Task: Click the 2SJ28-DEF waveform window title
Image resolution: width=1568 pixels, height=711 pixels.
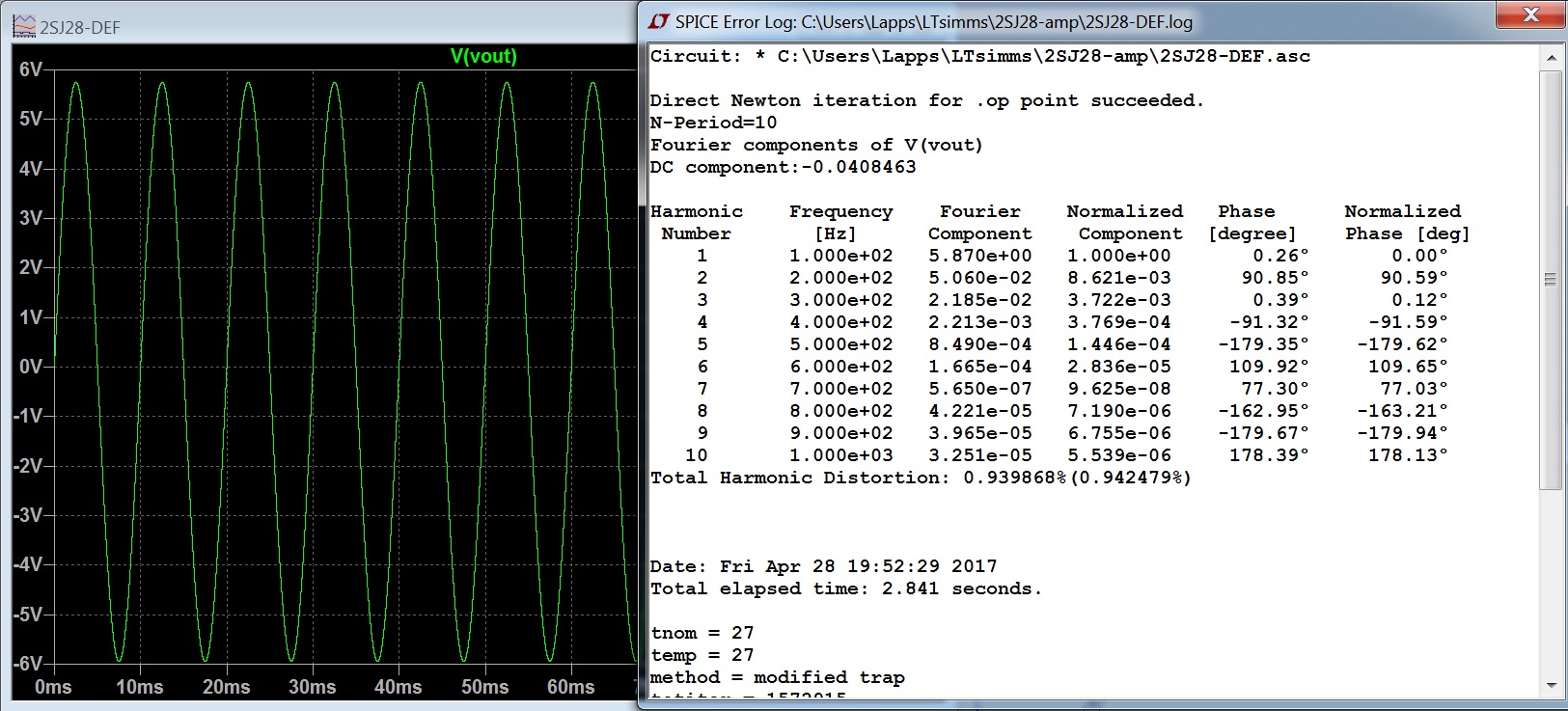Action: click(80, 28)
